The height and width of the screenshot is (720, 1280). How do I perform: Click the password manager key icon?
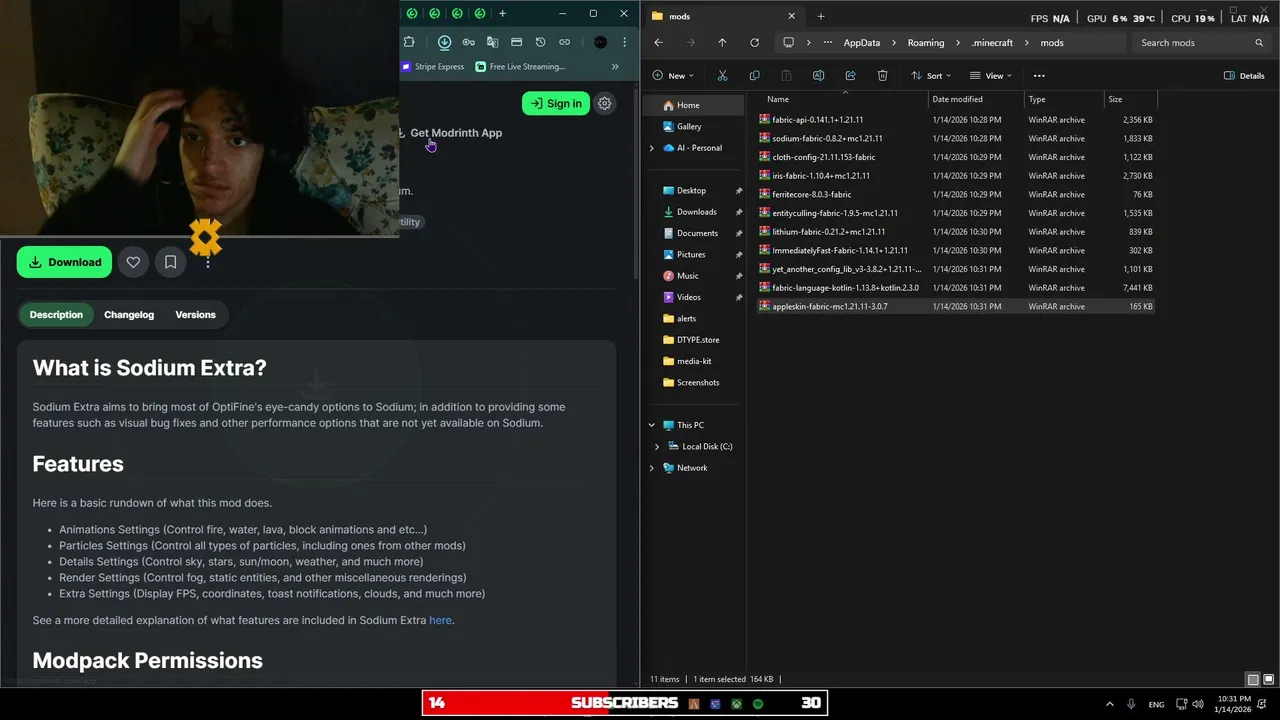(x=468, y=42)
